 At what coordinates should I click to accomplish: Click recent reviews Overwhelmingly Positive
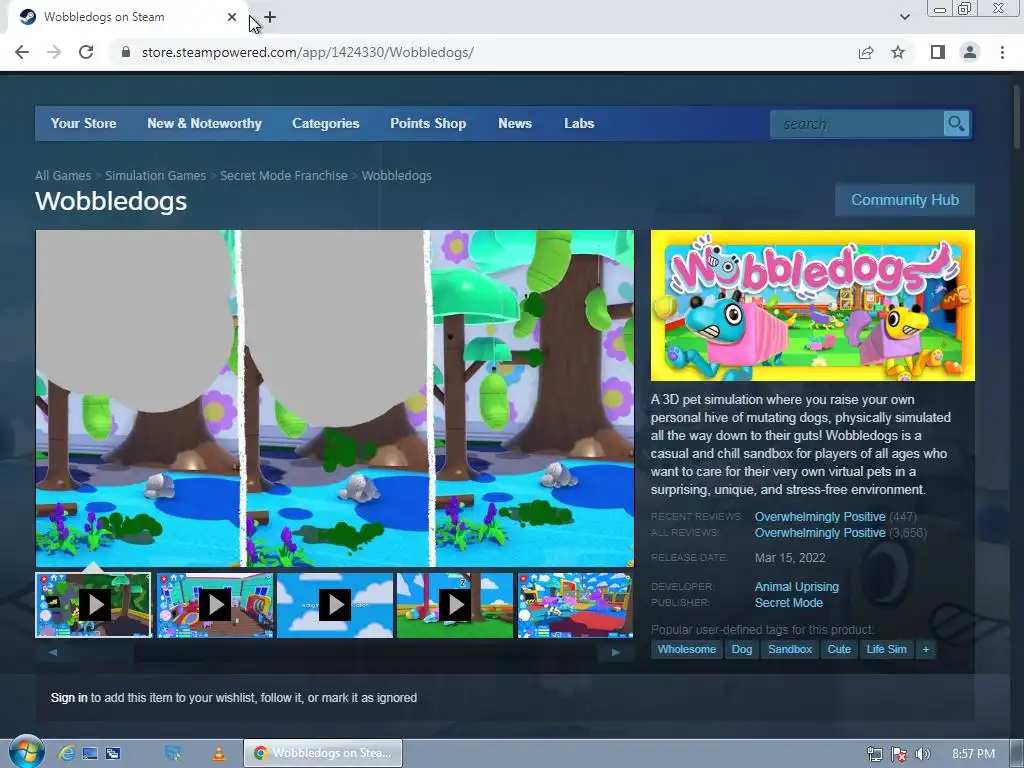coord(820,517)
